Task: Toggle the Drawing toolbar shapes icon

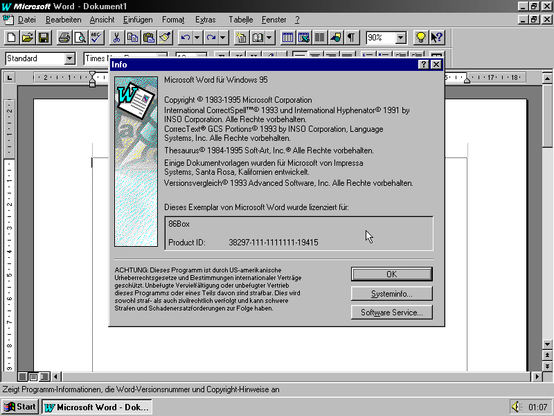Action: tap(336, 37)
